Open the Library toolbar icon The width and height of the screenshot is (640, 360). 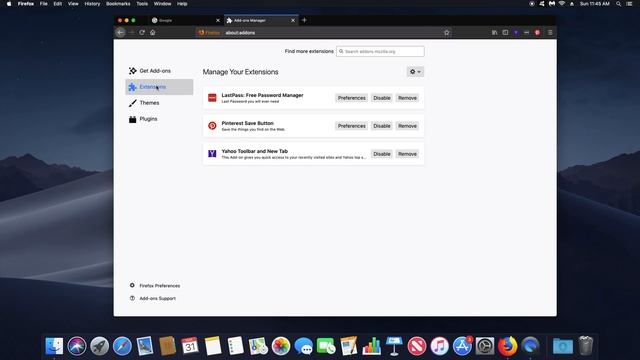(x=495, y=32)
